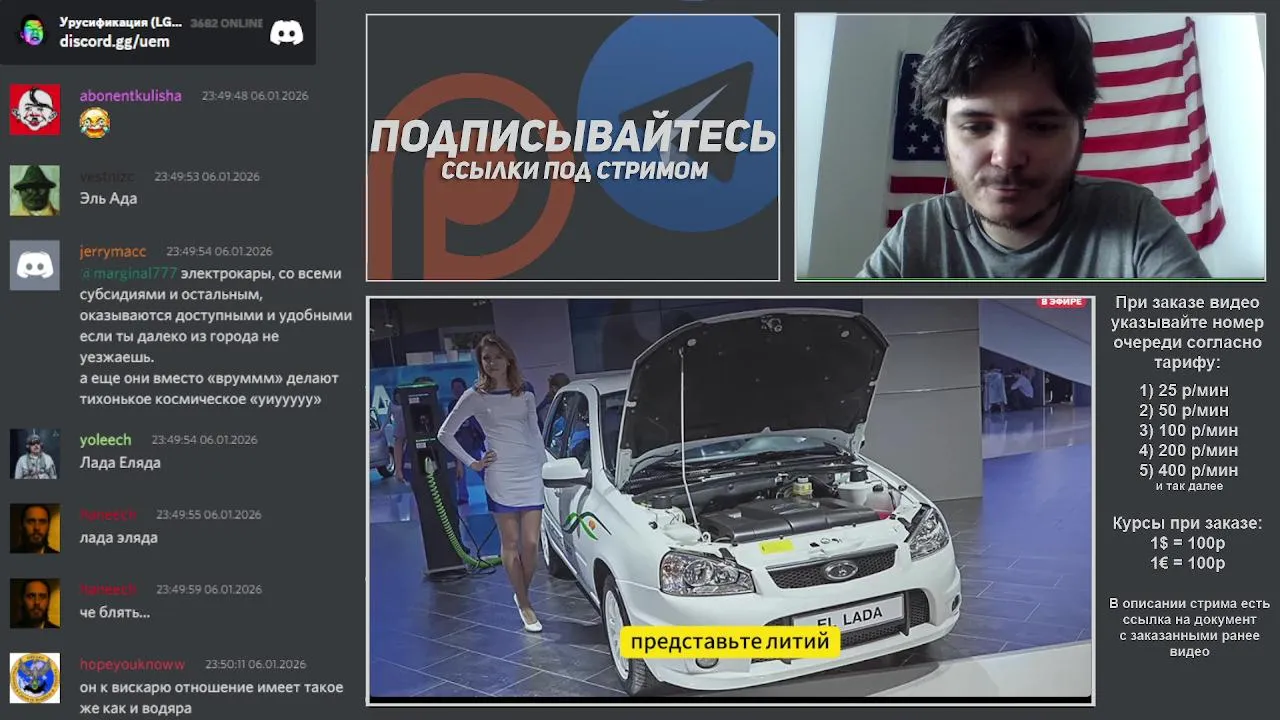Image resolution: width=1280 pixels, height=720 pixels.
Task: Click the 'Лада Еляда' chat message
Action: point(120,462)
